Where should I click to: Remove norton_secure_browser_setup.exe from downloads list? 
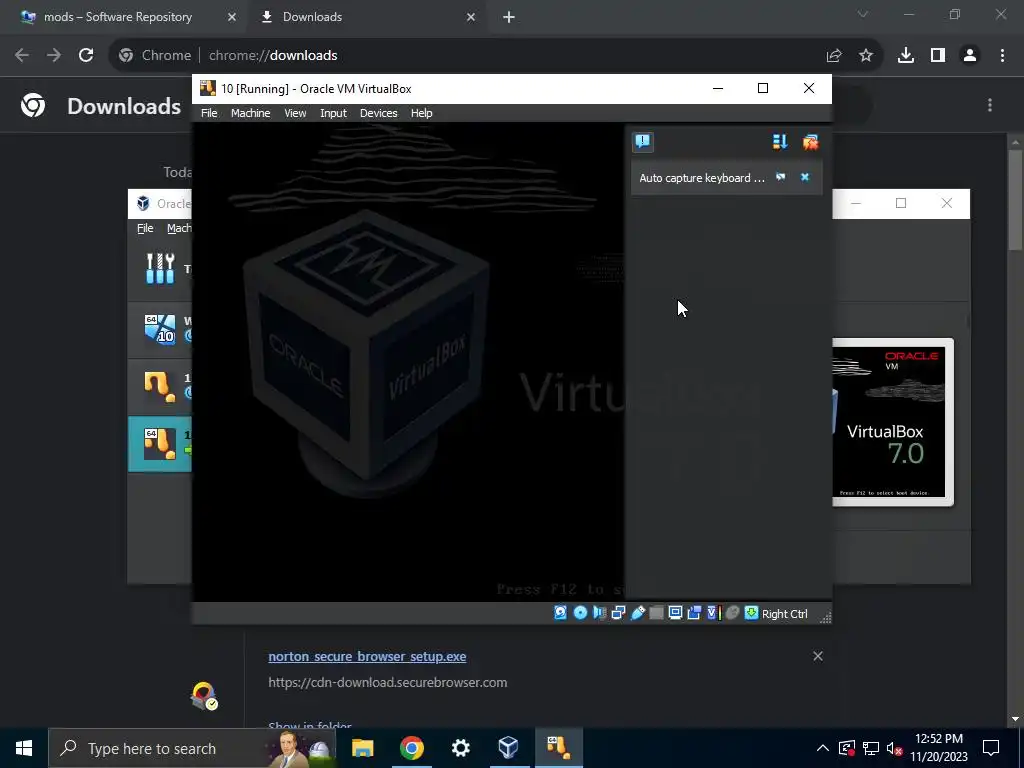(x=818, y=656)
